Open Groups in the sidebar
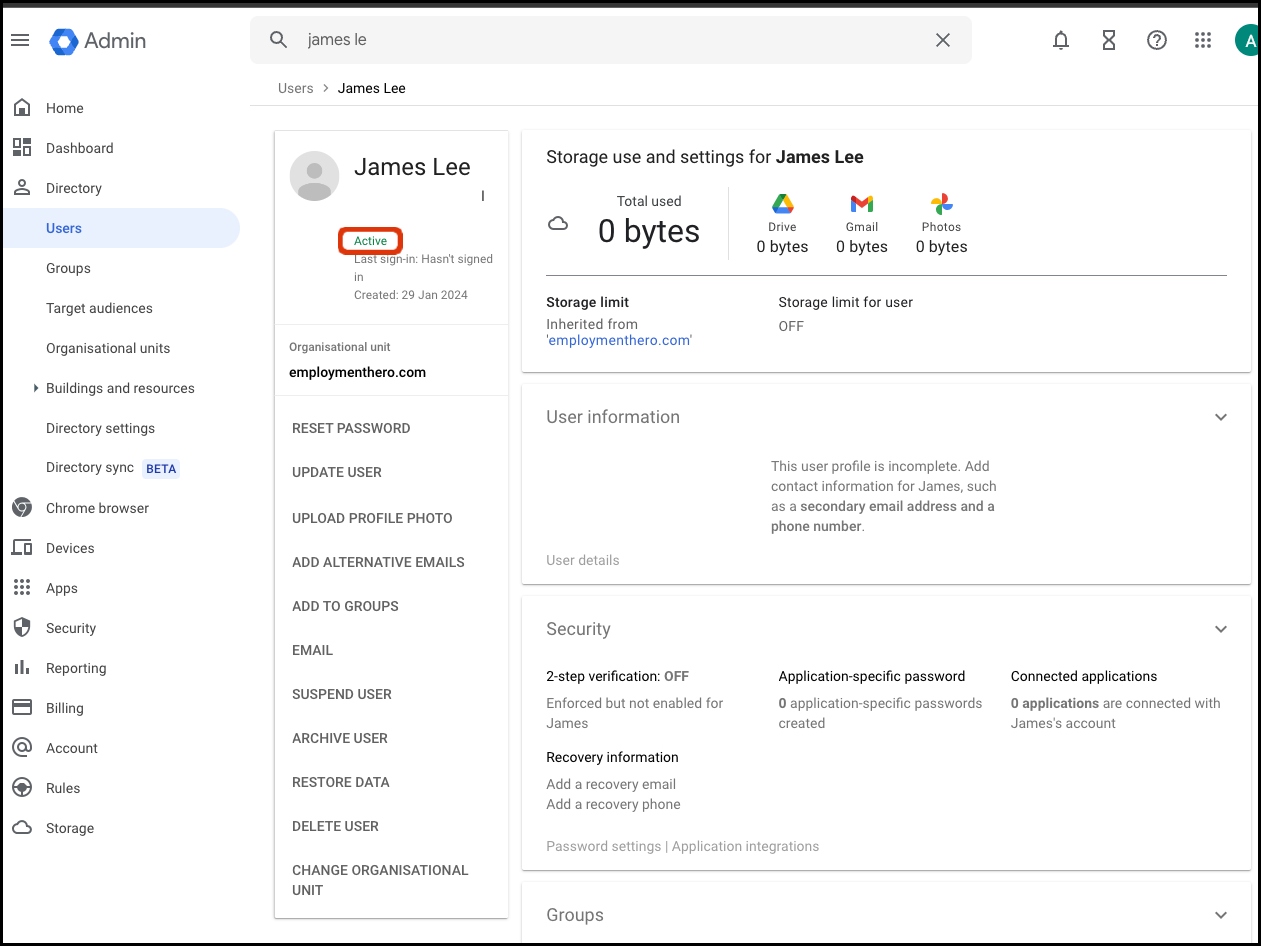The height and width of the screenshot is (946, 1261). 68,268
